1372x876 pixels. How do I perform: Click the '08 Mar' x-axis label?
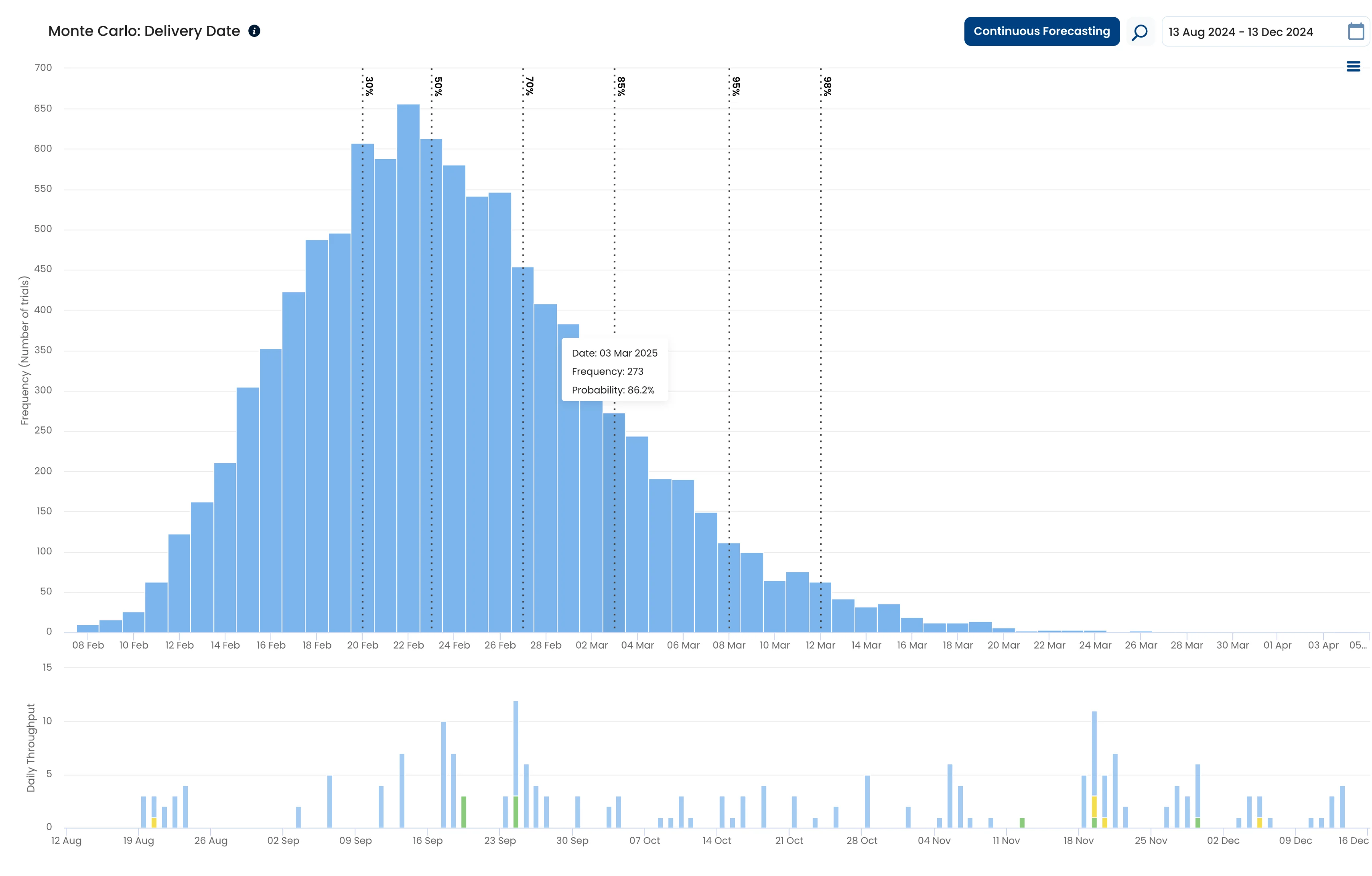pos(729,645)
